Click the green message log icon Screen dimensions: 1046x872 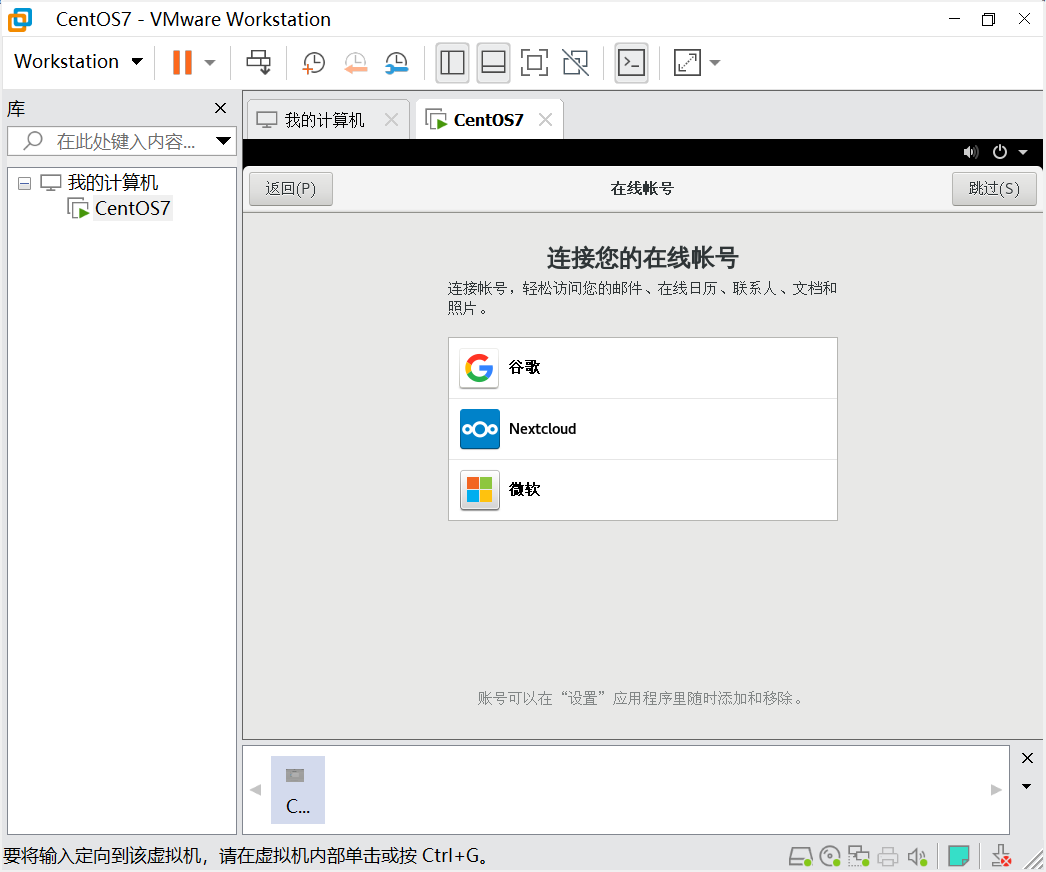pos(959,856)
